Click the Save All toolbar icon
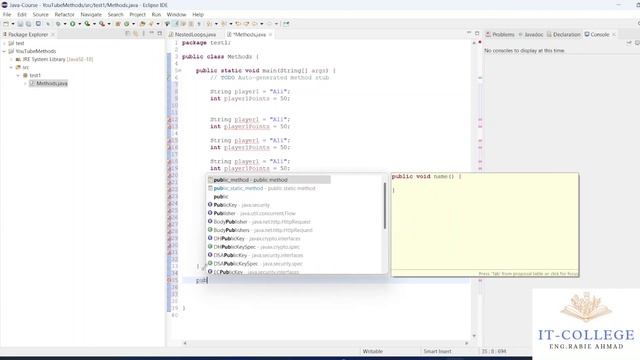The height and width of the screenshot is (360, 640). point(28,24)
